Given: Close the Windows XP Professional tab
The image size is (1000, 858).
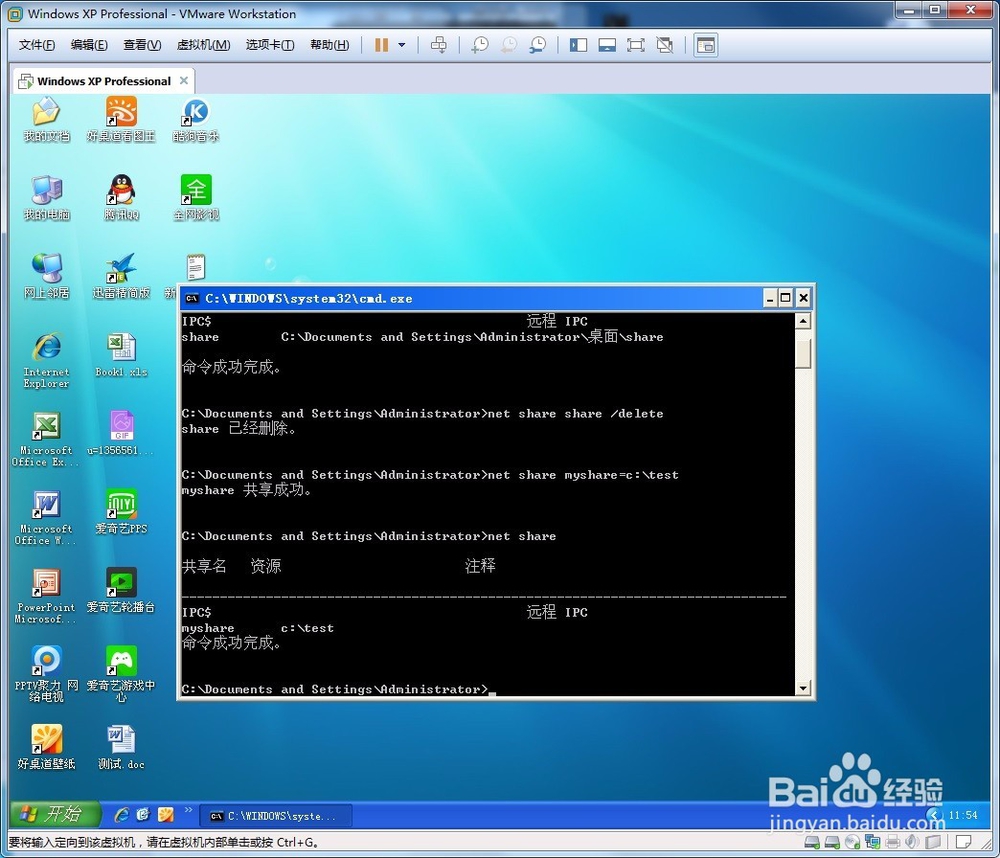Looking at the screenshot, I should click(184, 80).
